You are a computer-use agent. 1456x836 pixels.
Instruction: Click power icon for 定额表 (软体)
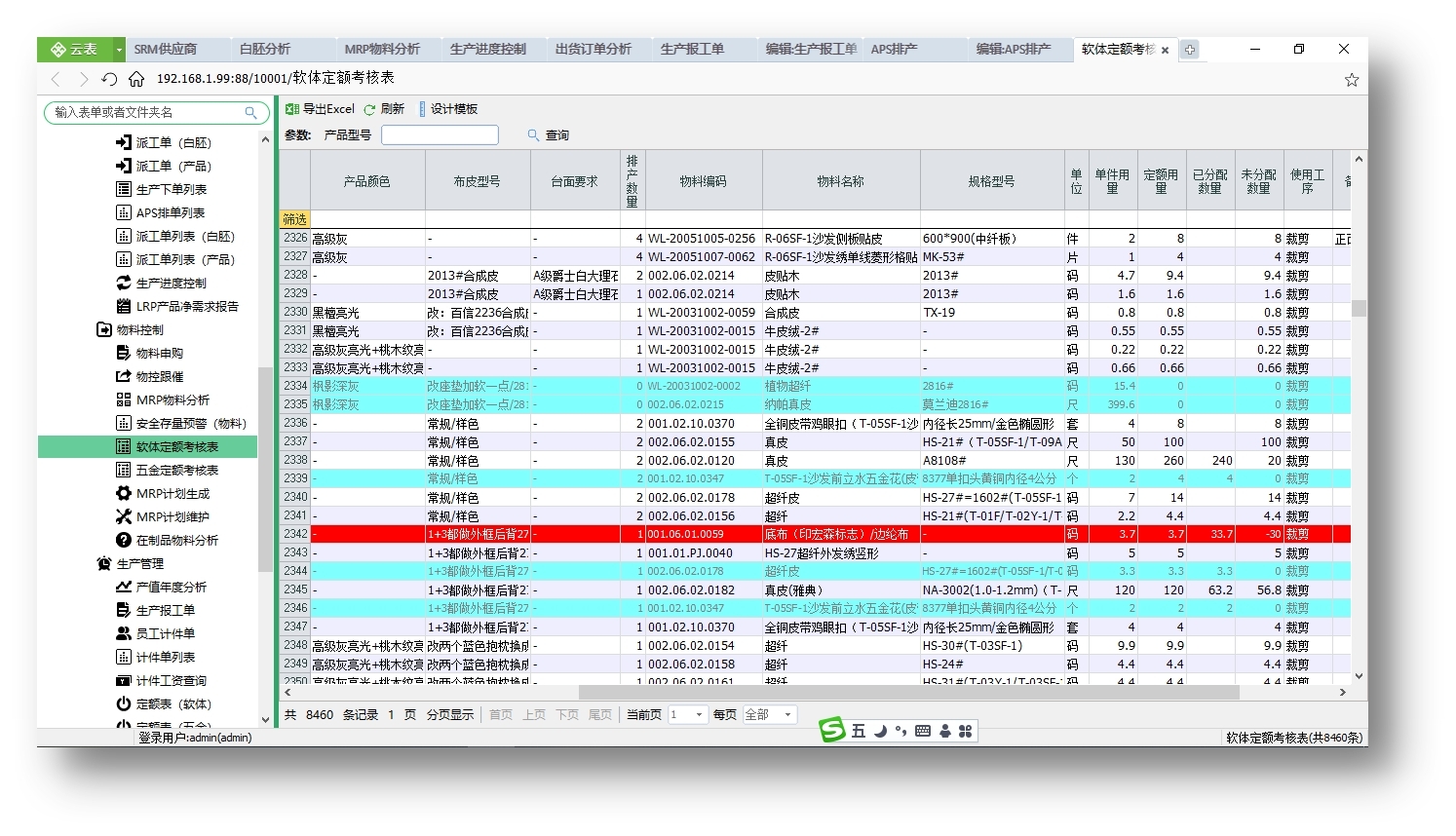tap(124, 703)
